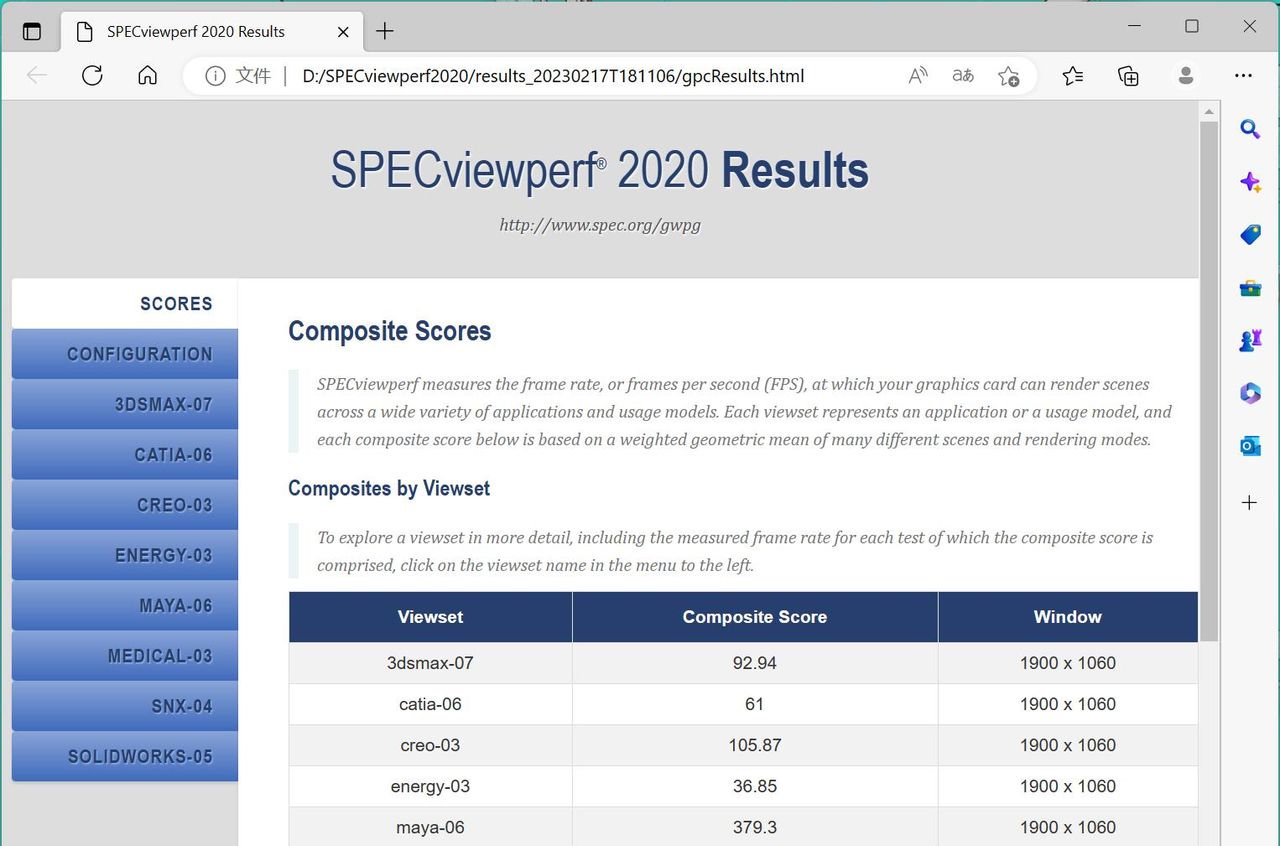
Task: Click the 379.3 composite score
Action: coord(755,827)
